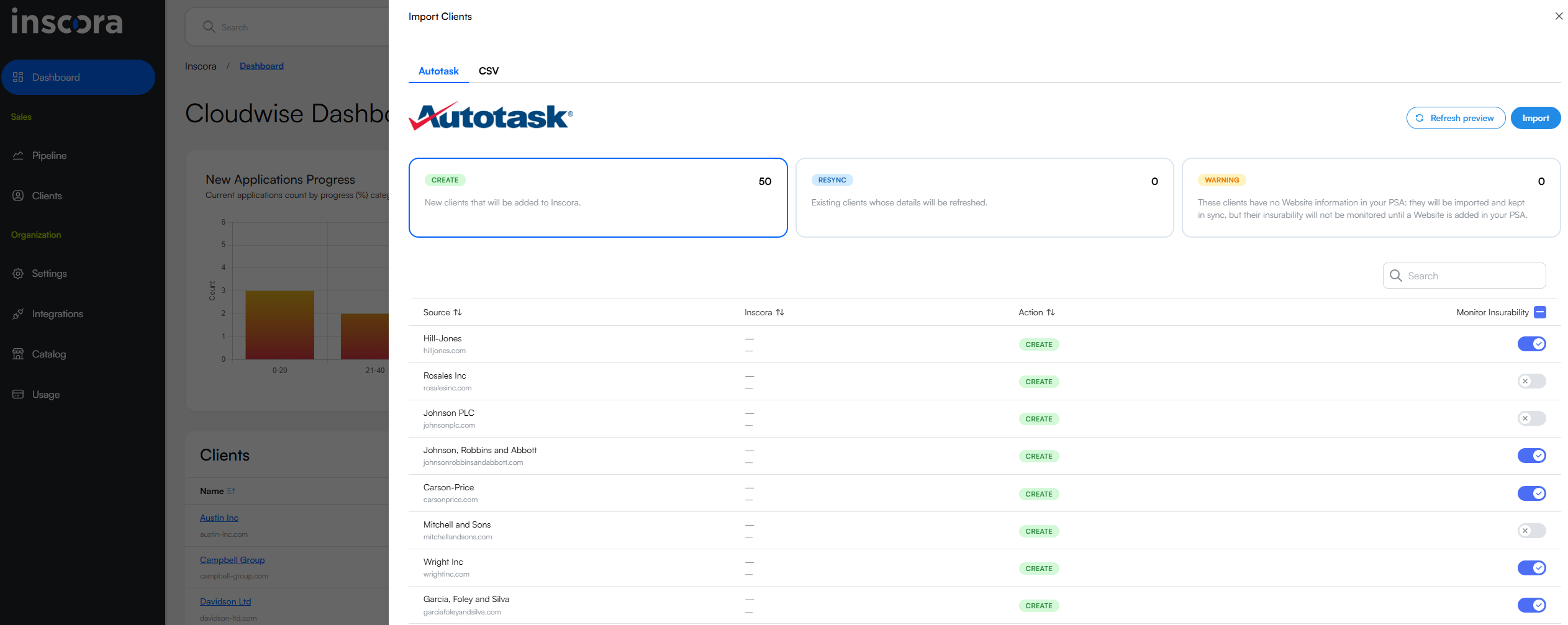Disable monitoring for Johnson, Robbins and Abbott
The image size is (1568, 625).
click(1531, 456)
